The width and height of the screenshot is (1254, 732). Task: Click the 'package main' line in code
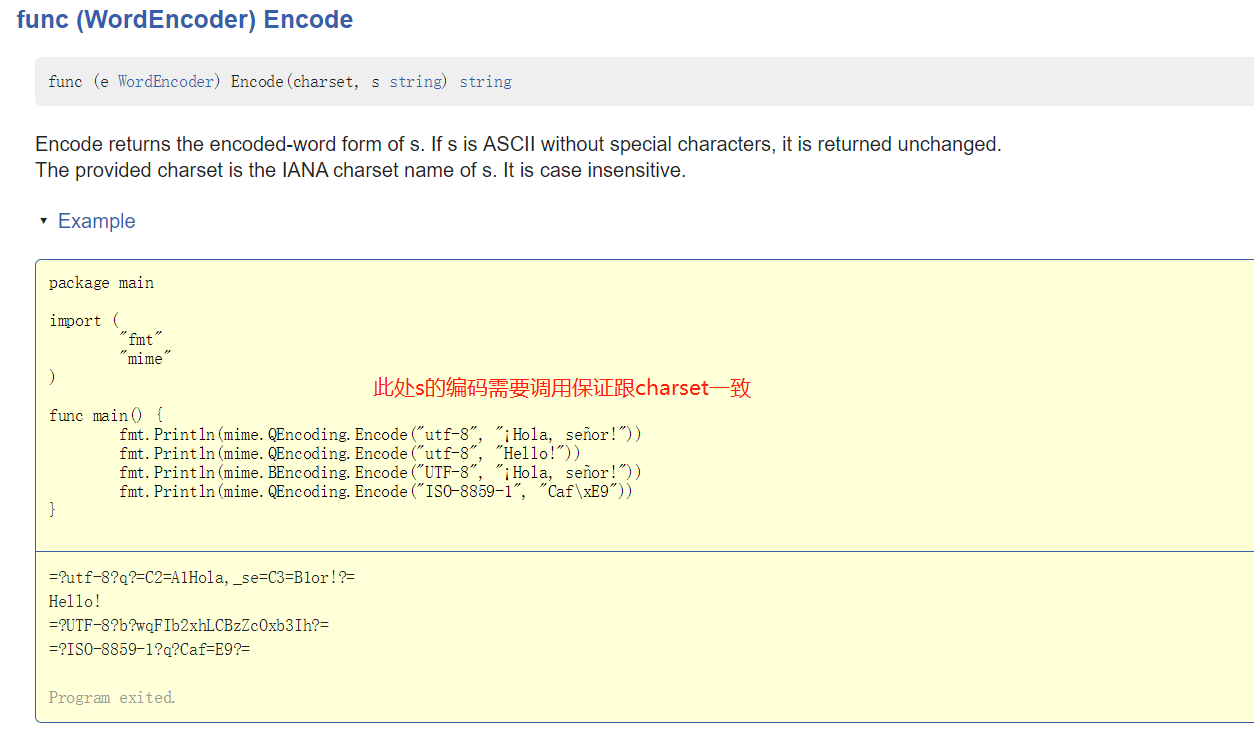pos(101,283)
